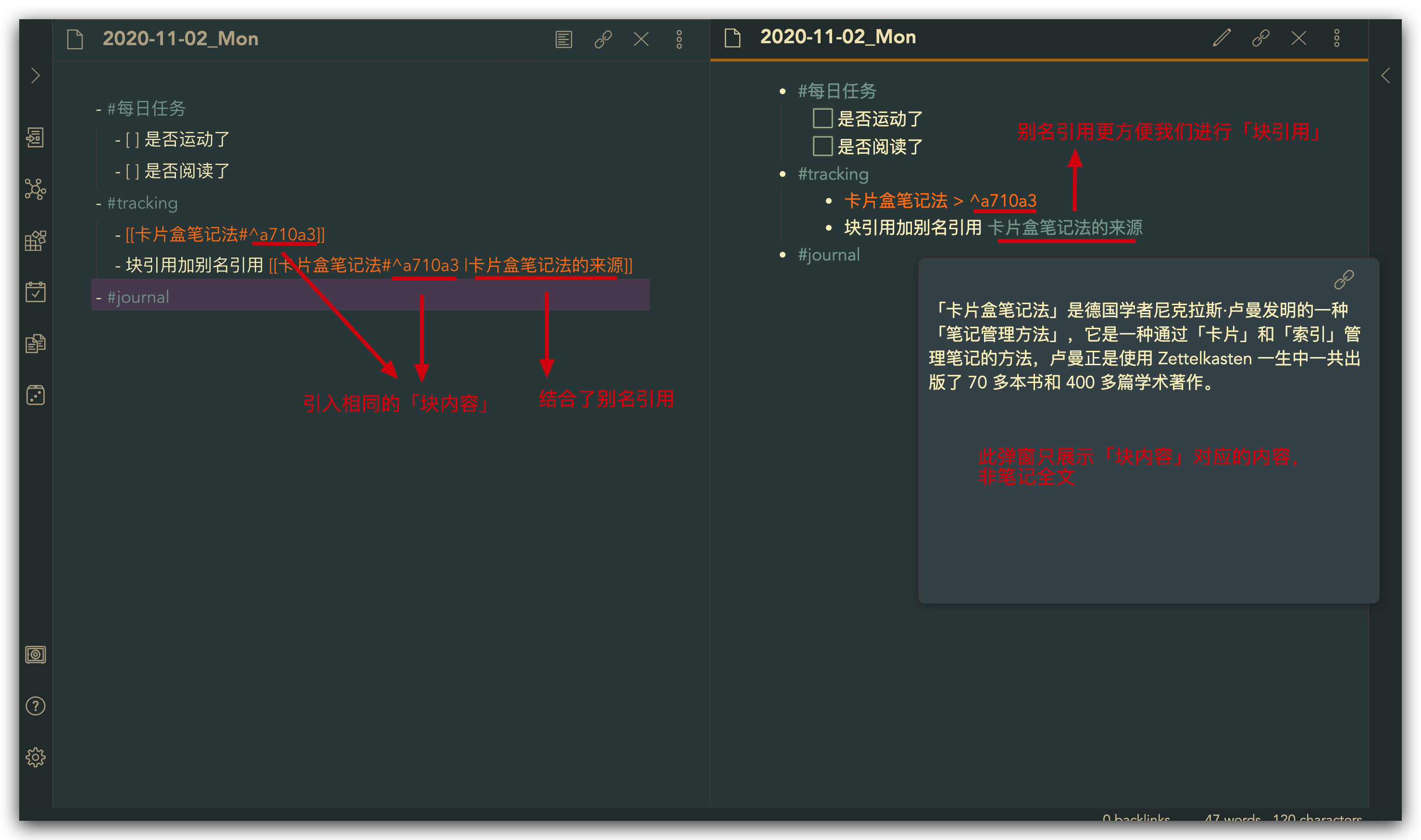This screenshot has width=1421, height=840.
Task: Open the vault switcher icon
Action: [x=35, y=655]
